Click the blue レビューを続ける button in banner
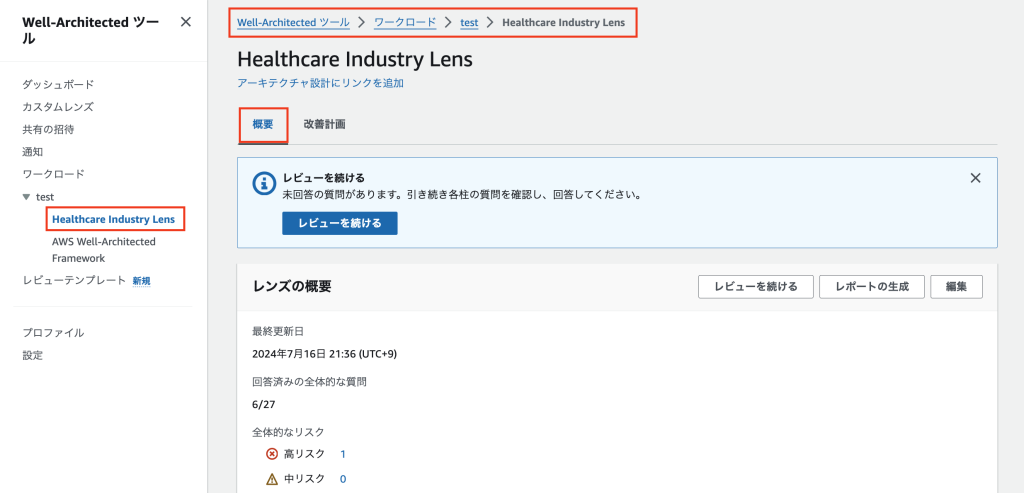Image resolution: width=1024 pixels, height=493 pixels. [x=340, y=223]
